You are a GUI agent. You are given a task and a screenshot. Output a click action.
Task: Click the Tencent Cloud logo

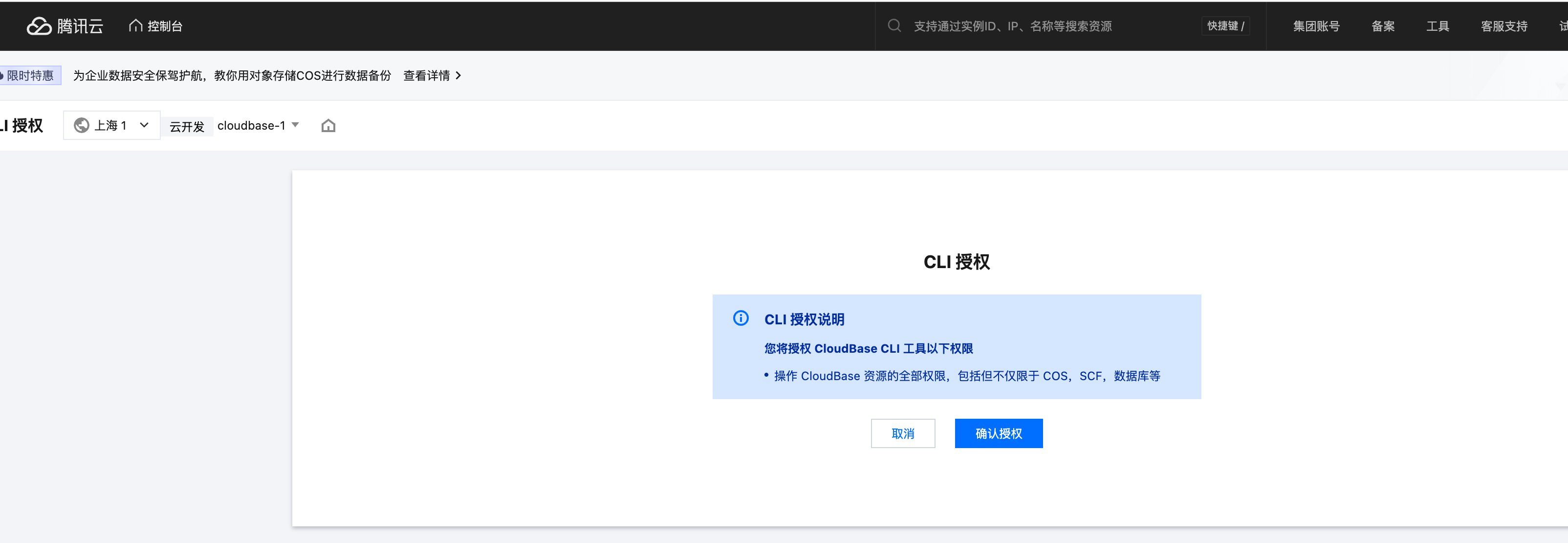(65, 26)
